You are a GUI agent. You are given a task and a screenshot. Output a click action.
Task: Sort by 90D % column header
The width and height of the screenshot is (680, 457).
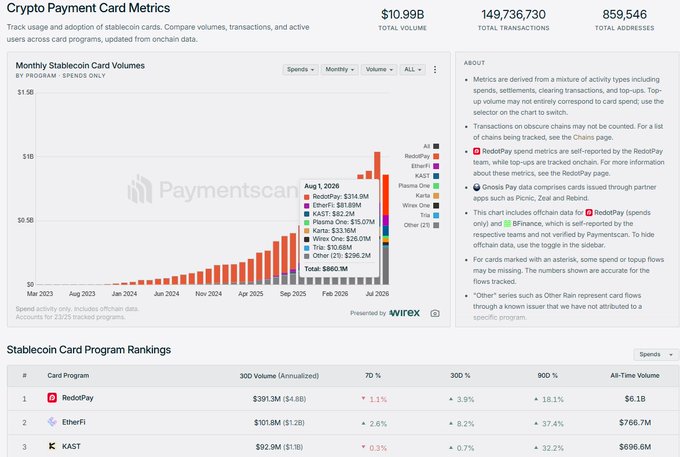(547, 375)
